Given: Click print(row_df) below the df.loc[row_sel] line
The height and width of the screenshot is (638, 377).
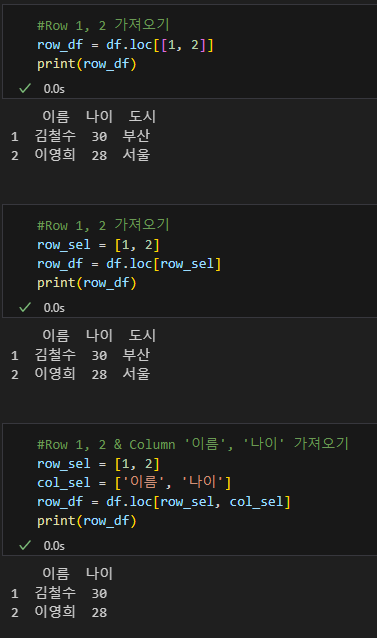Looking at the screenshot, I should tap(87, 283).
